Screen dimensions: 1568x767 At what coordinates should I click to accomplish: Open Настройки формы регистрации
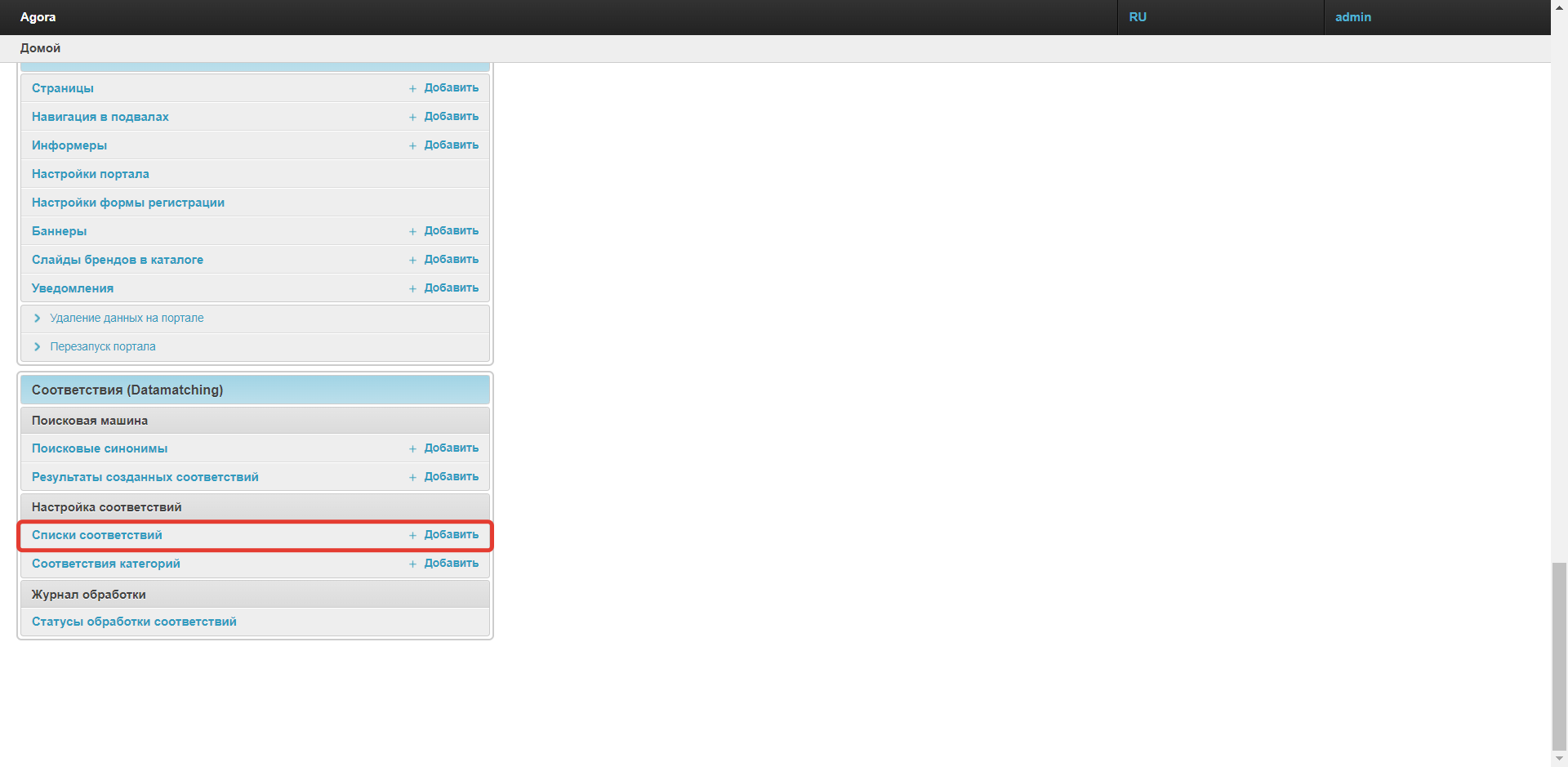[127, 203]
